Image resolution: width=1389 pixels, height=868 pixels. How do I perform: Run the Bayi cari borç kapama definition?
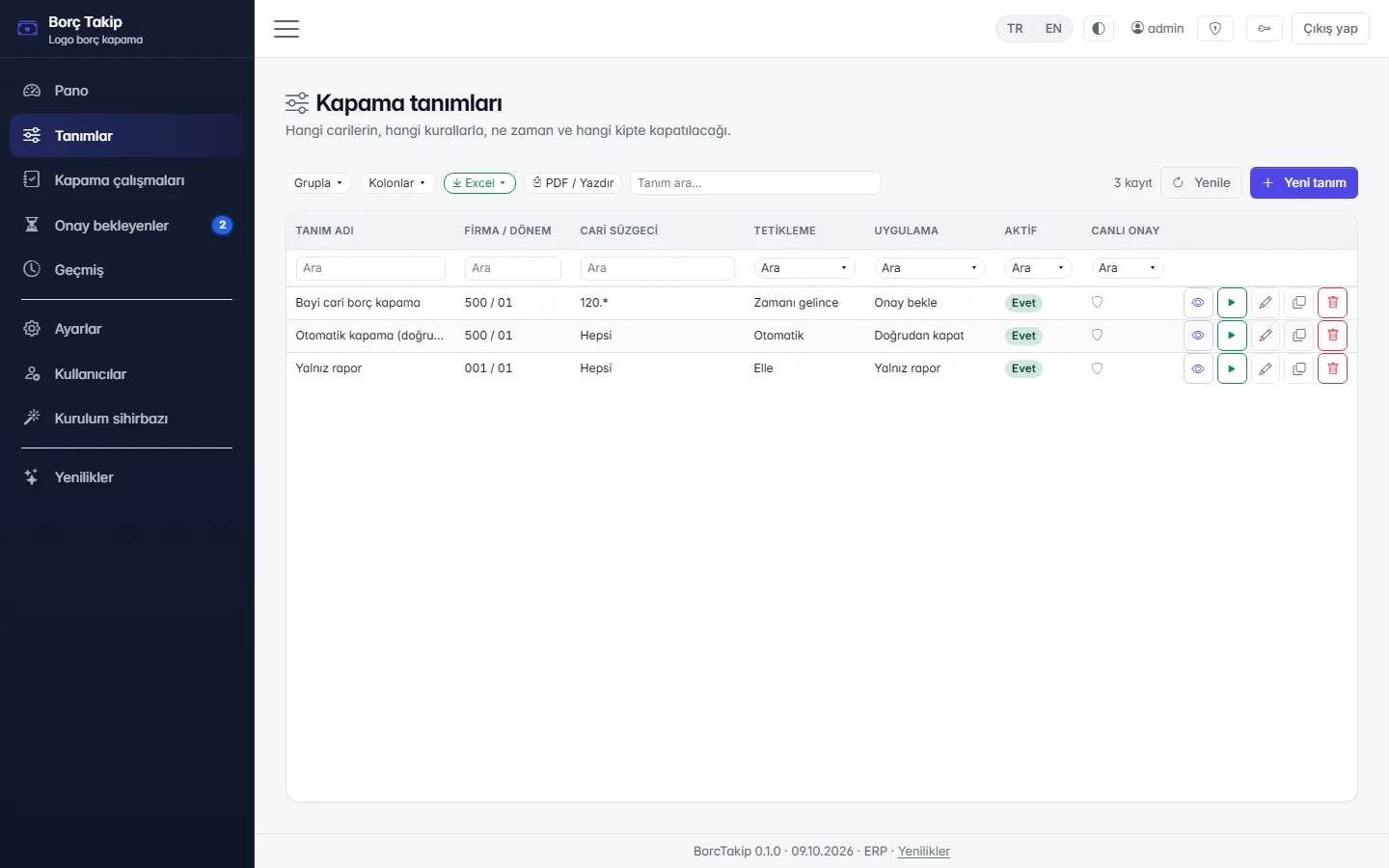tap(1232, 303)
